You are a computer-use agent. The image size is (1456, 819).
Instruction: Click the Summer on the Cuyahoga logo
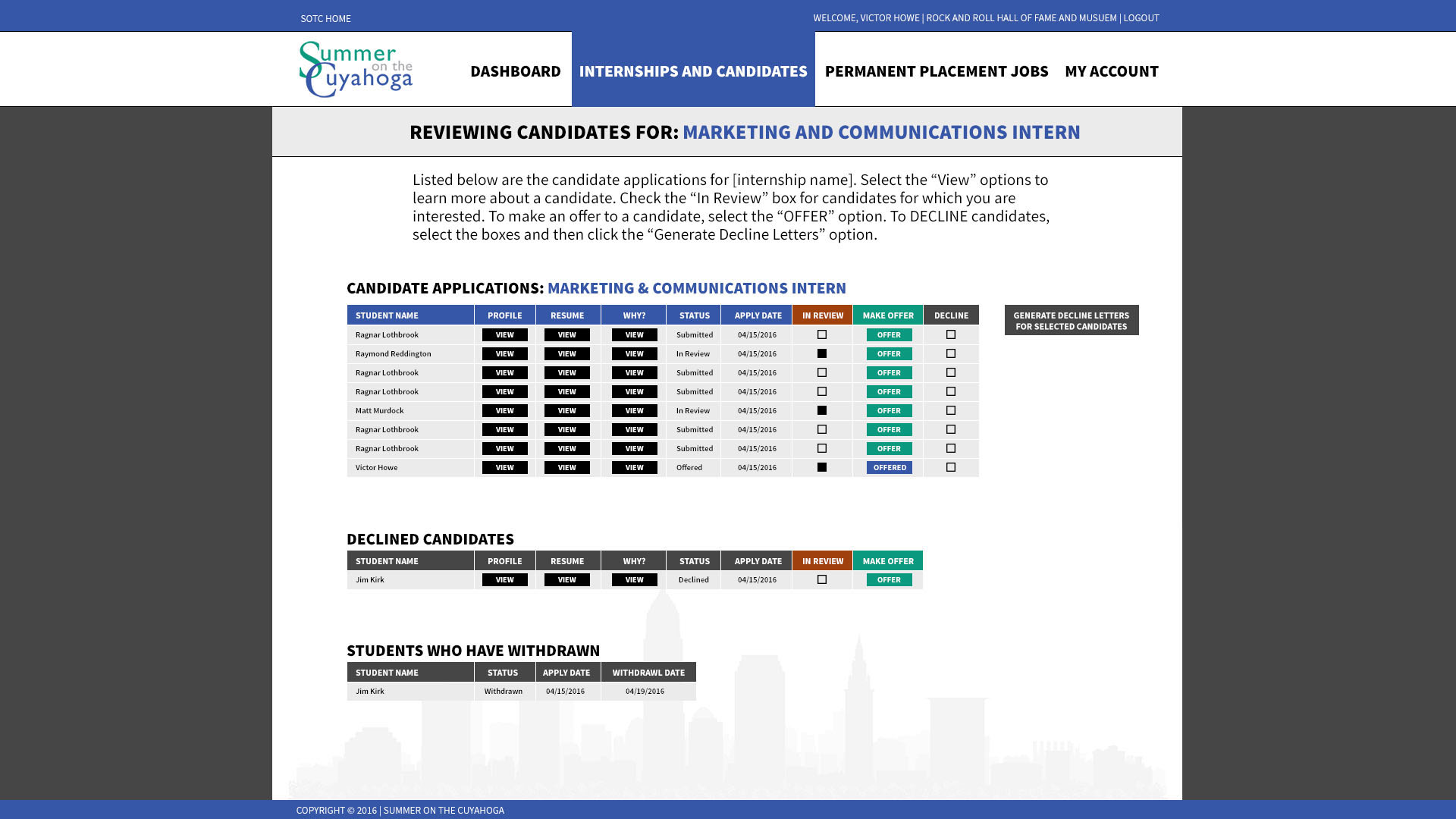356,69
